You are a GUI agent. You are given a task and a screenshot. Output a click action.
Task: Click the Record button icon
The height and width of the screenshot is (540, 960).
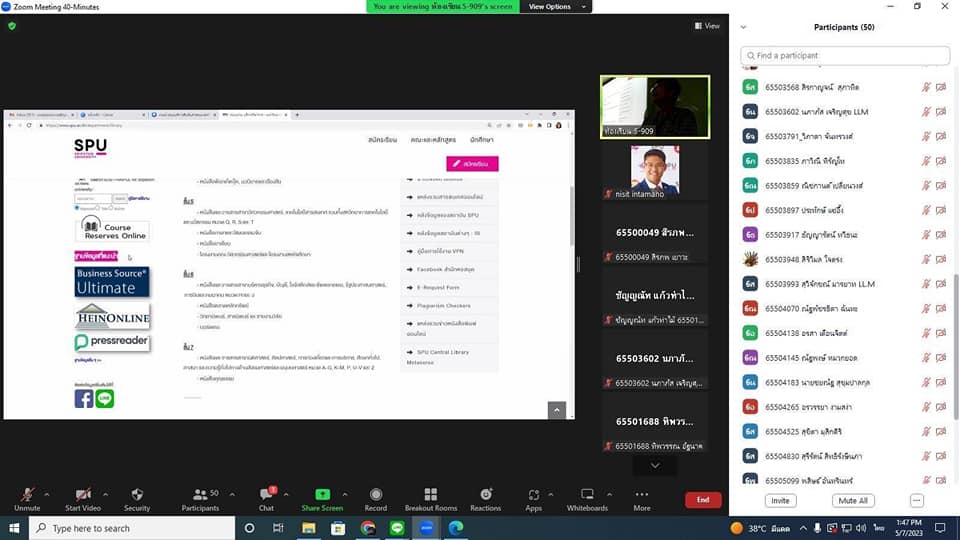376,495
